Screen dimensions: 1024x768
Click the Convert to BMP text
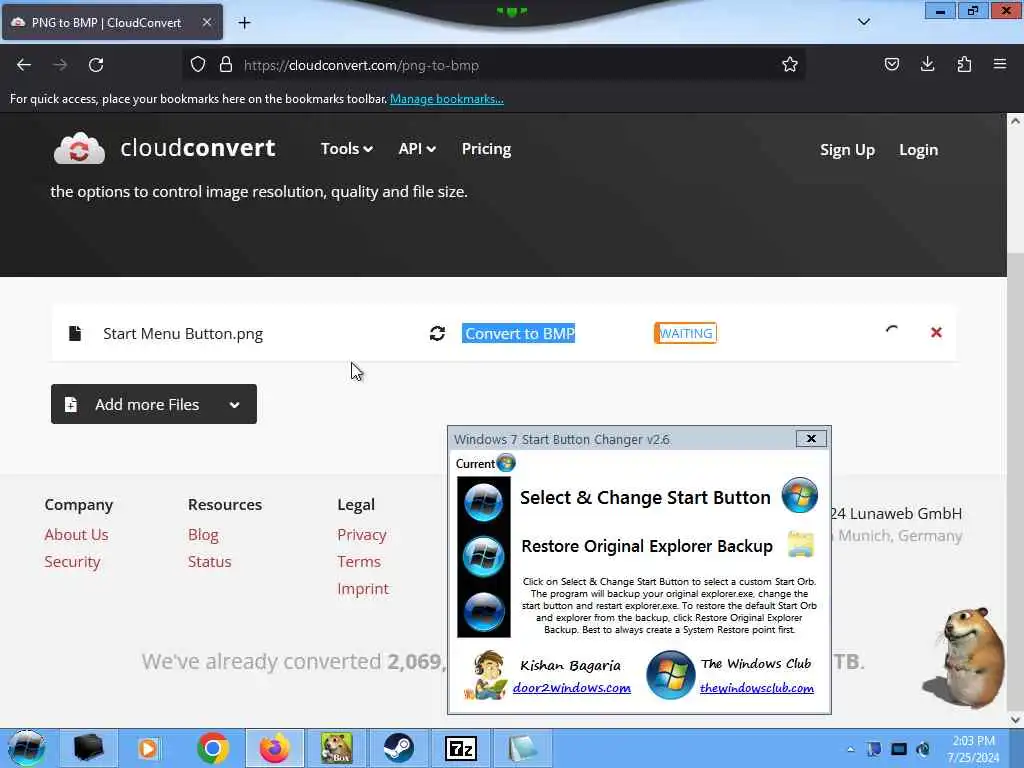(519, 334)
